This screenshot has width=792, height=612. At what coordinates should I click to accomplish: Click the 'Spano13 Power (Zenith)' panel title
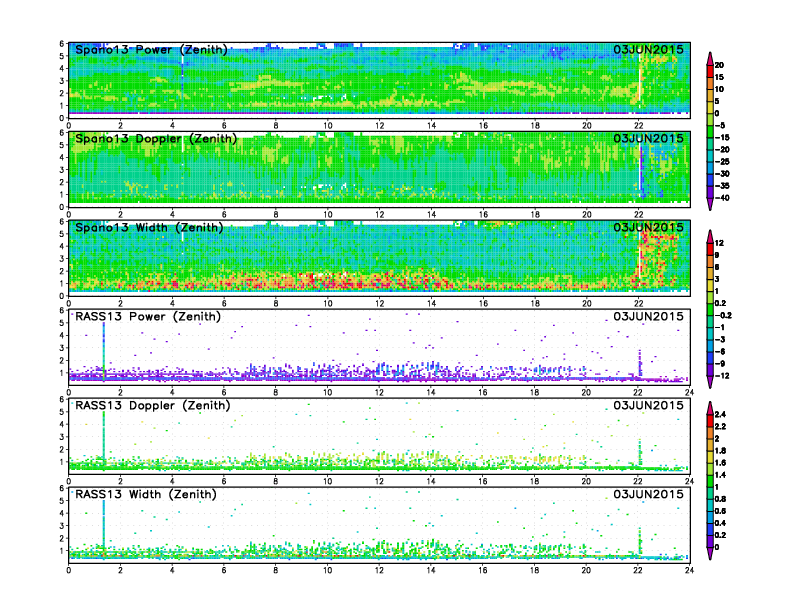152,50
